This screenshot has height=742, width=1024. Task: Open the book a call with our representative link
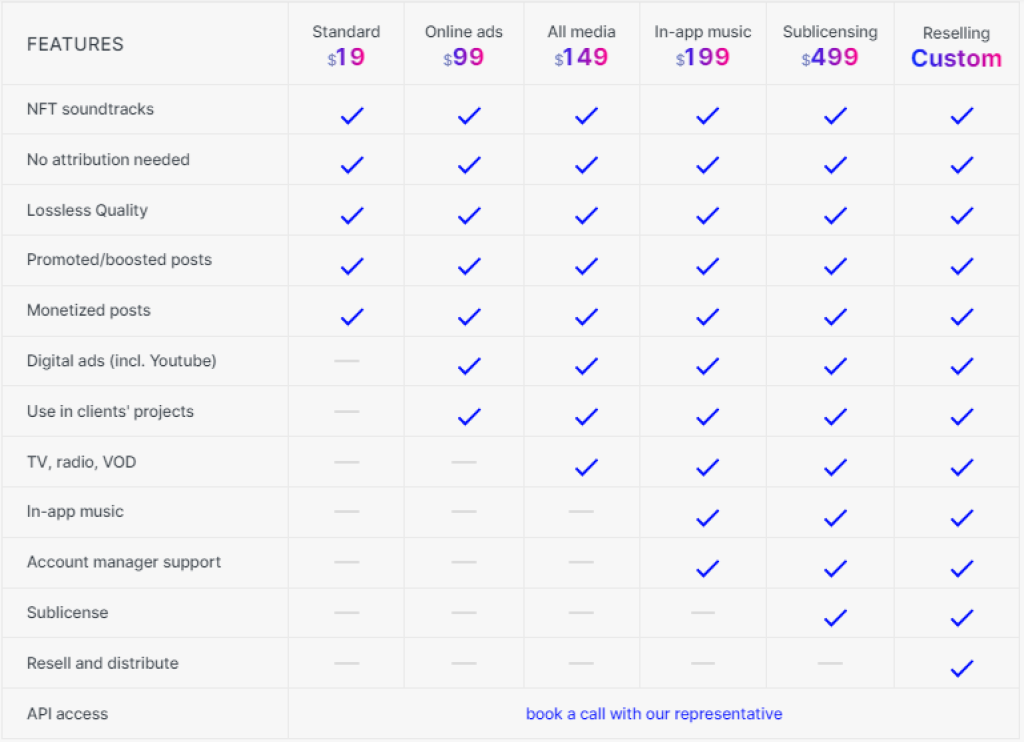point(653,713)
